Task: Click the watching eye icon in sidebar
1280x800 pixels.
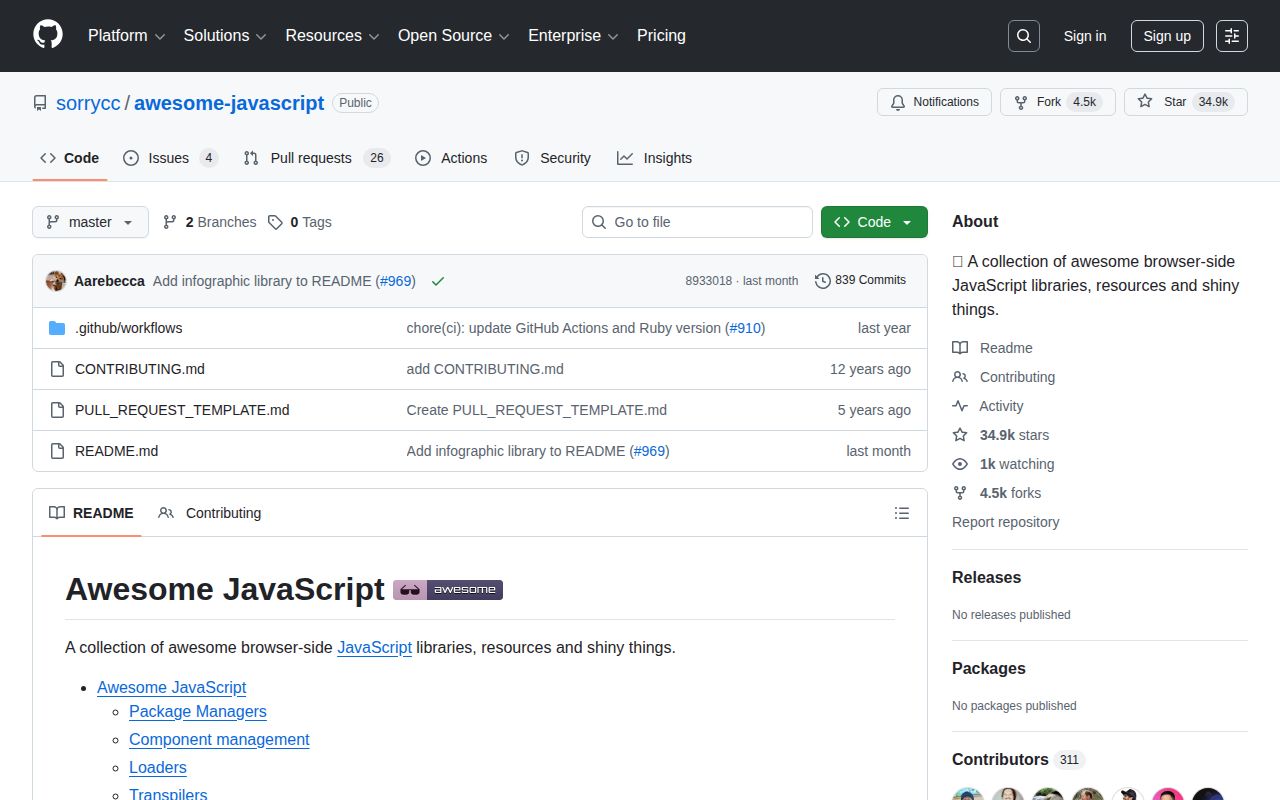Action: (x=960, y=464)
